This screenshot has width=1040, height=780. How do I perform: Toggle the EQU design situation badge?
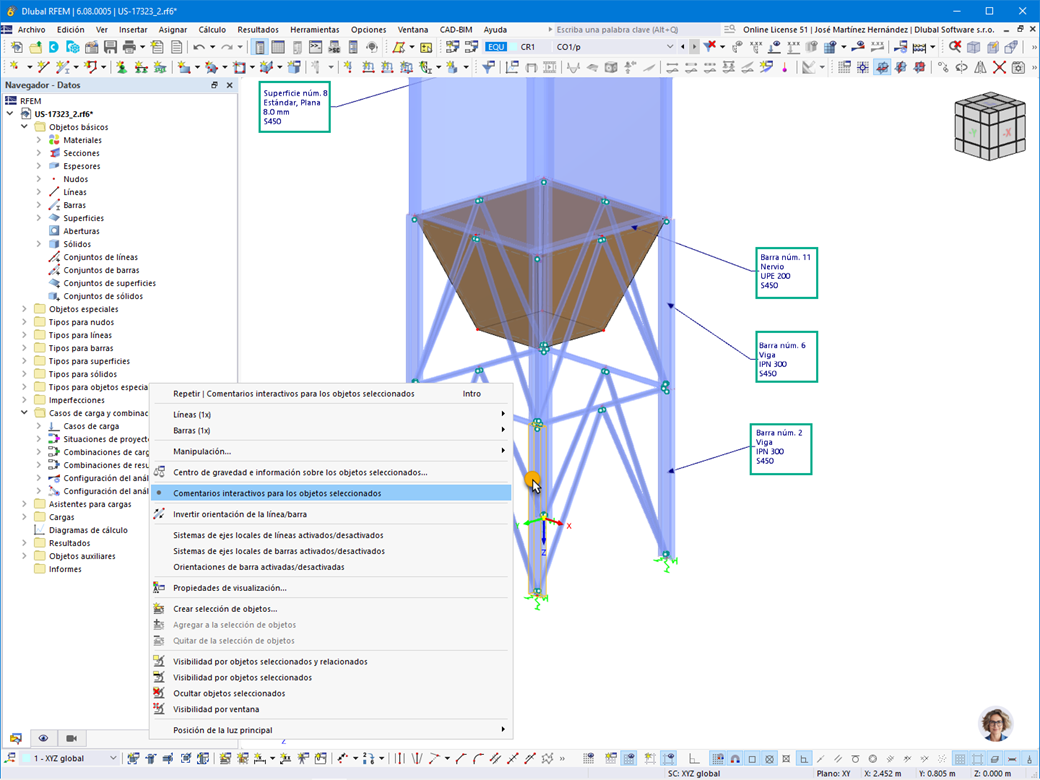pos(495,47)
